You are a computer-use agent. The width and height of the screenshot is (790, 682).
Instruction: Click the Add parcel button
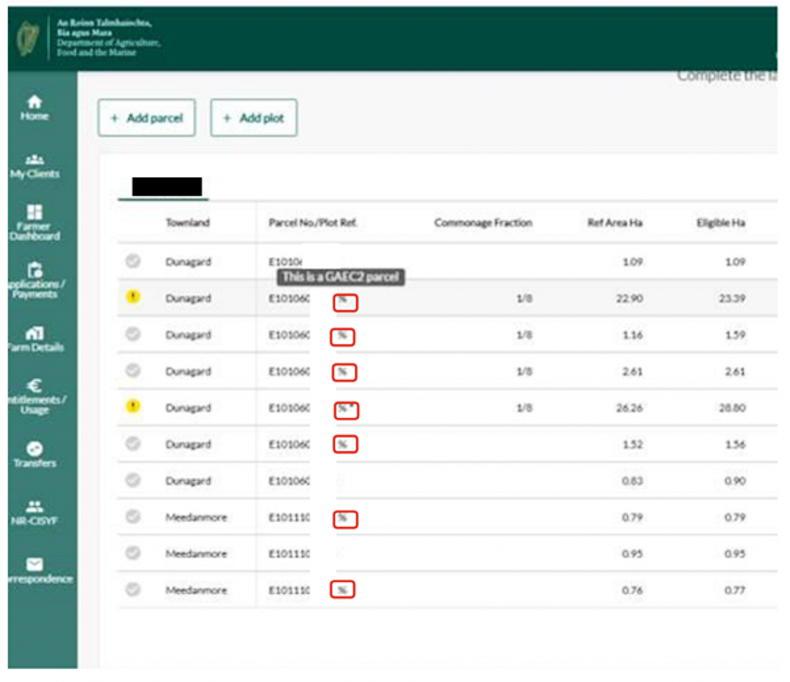147,118
